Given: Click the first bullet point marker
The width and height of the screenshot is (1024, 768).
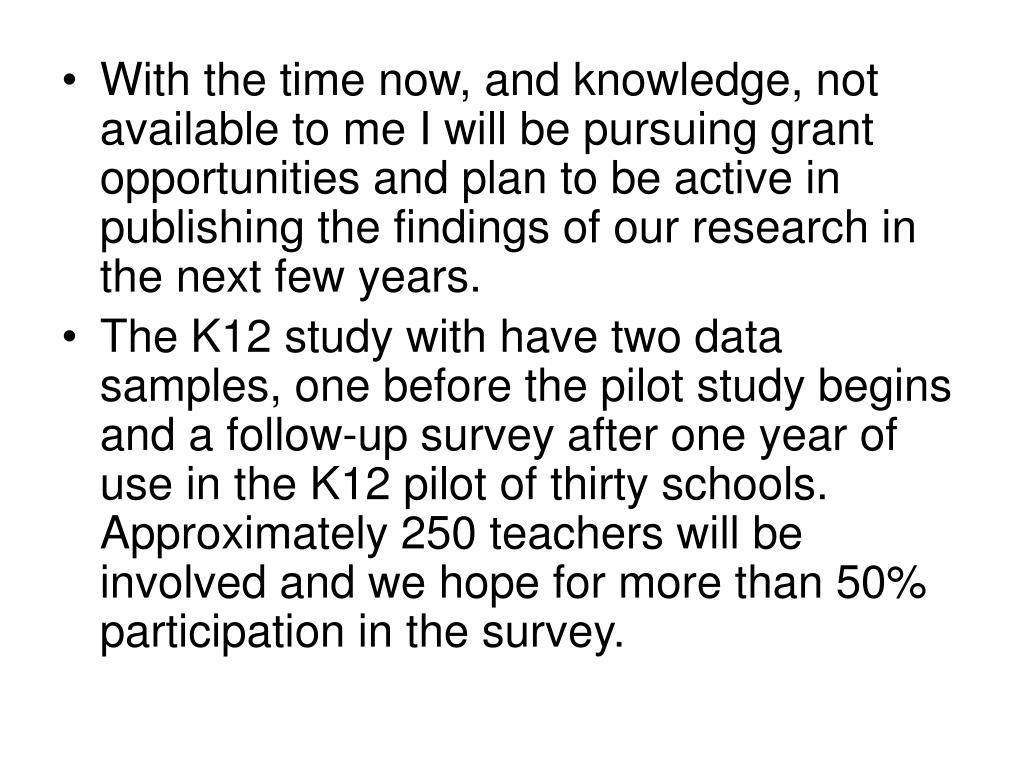Looking at the screenshot, I should (x=70, y=81).
